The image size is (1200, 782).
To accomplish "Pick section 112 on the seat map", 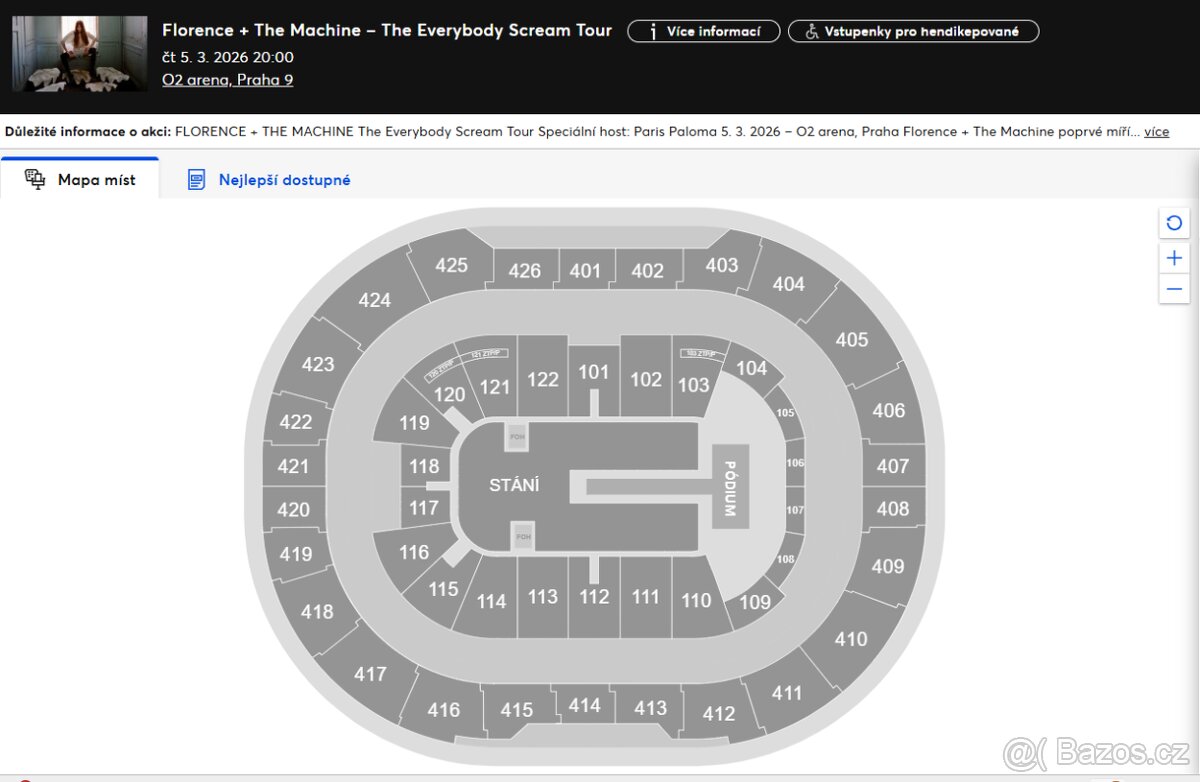I will point(594,598).
